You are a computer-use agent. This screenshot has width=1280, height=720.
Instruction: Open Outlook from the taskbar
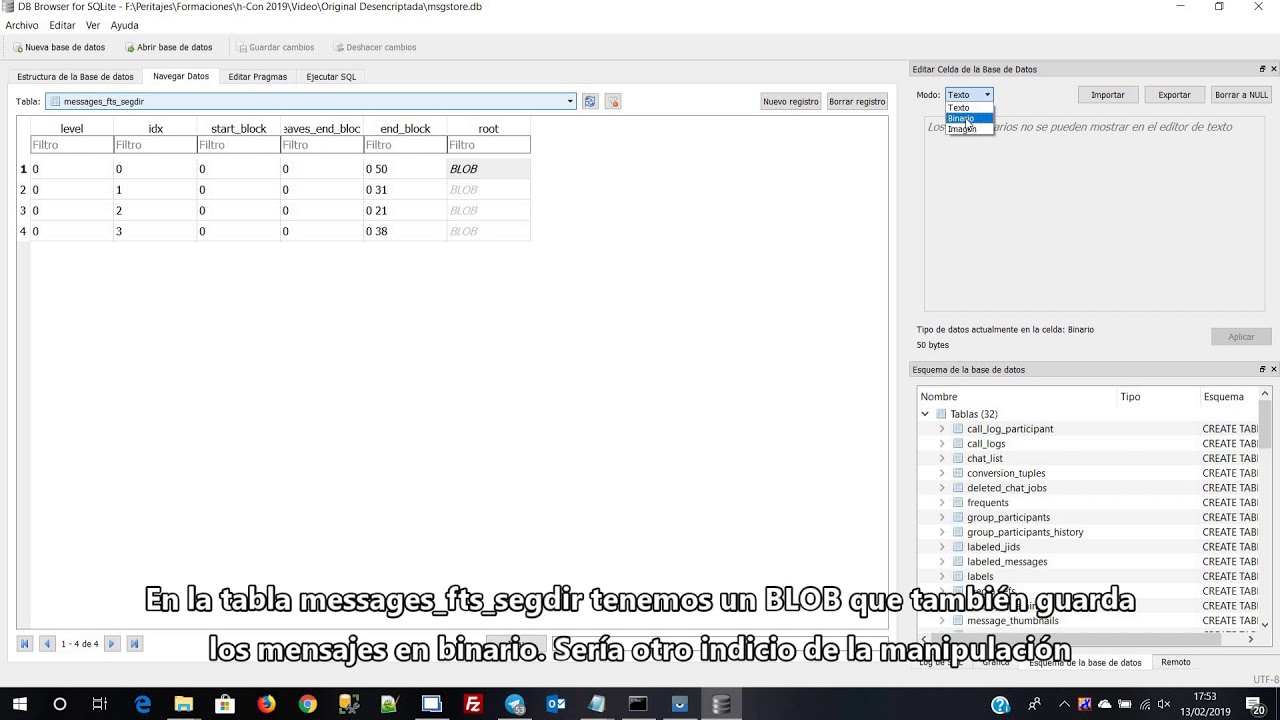tap(556, 704)
